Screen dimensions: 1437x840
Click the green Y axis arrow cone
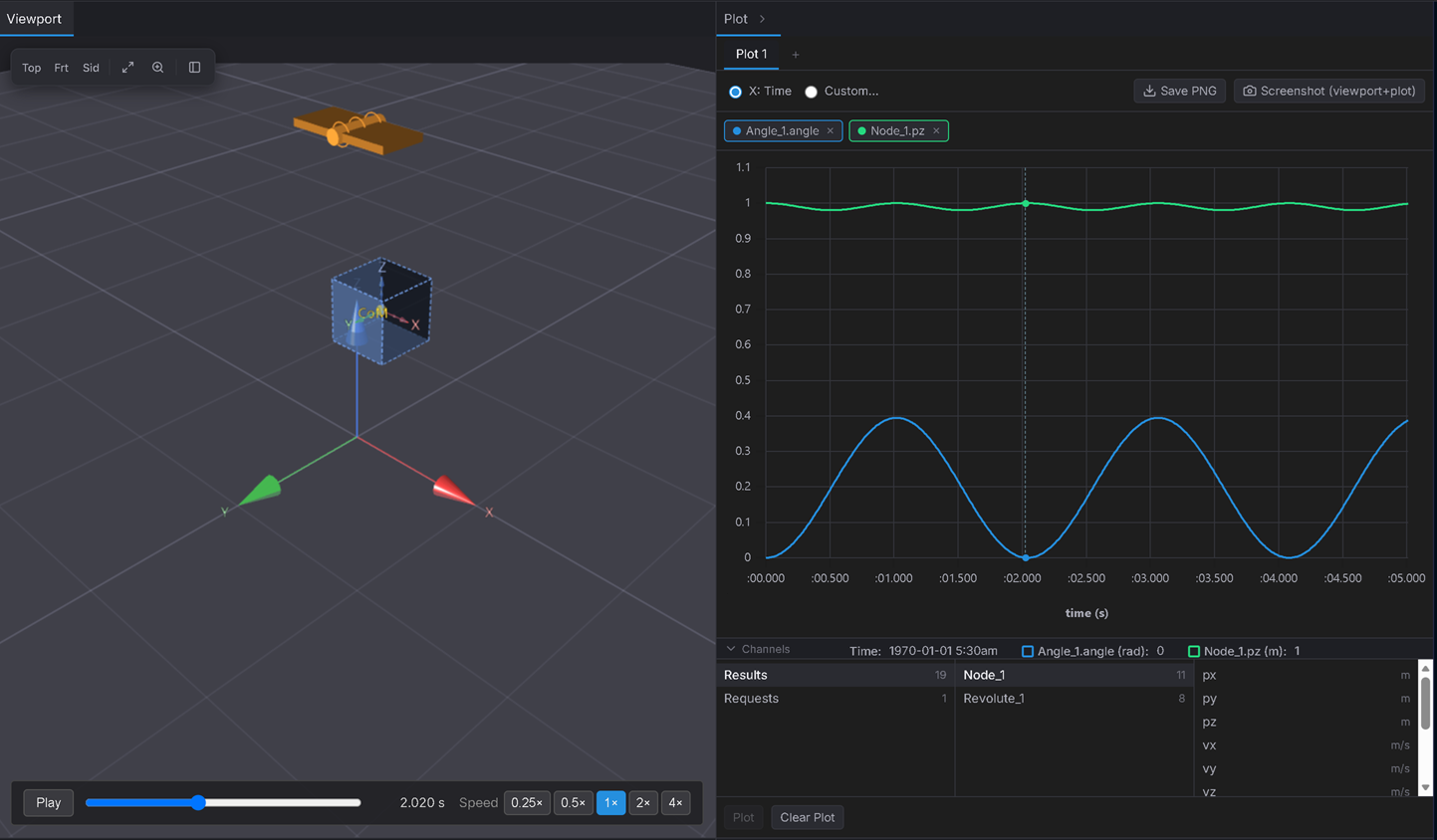tap(261, 491)
